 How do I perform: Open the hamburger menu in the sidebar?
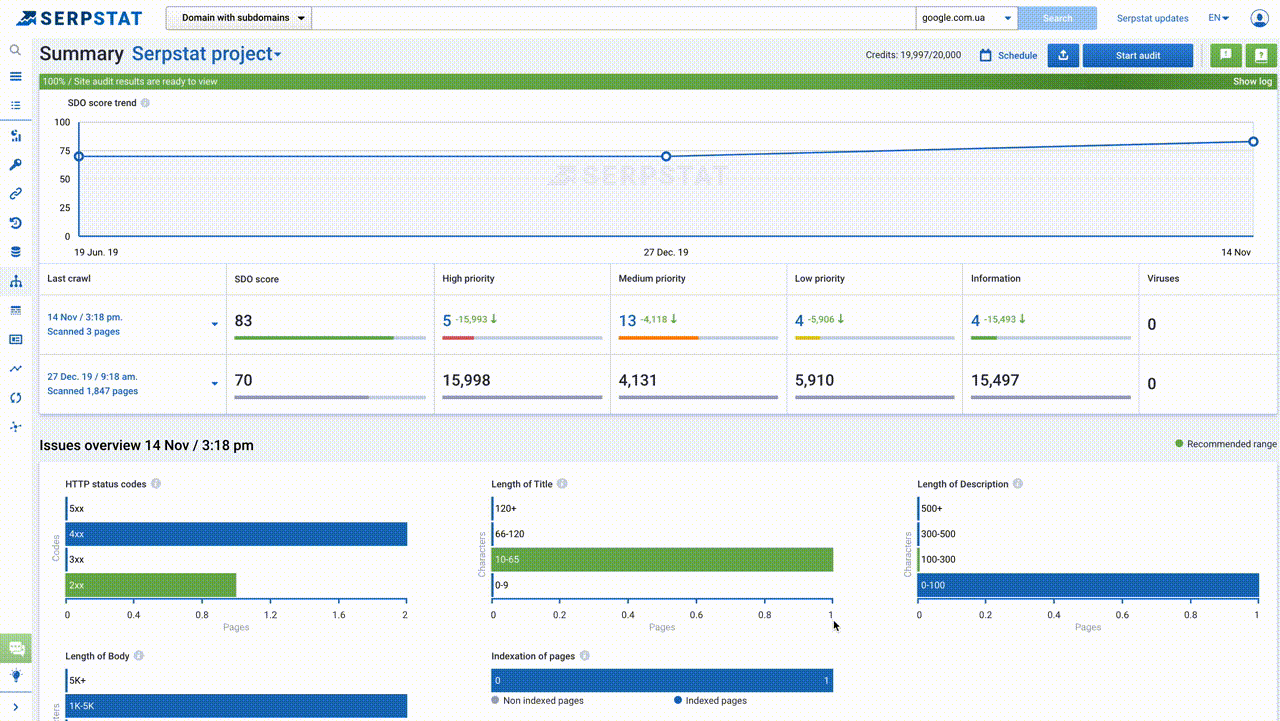point(15,76)
